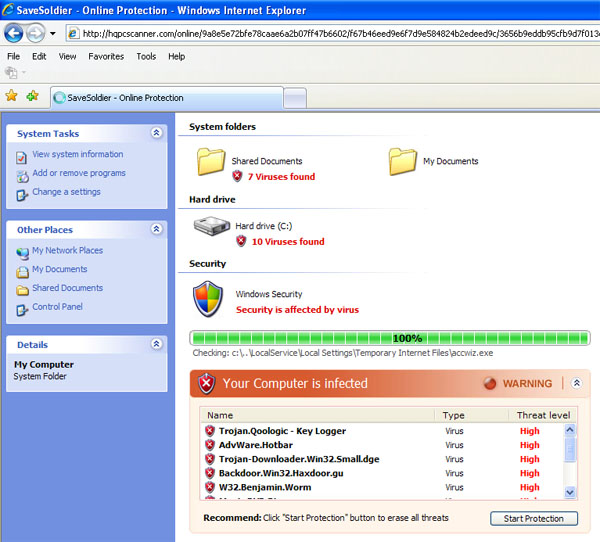
Task: Open the recent pages dropdown arrow
Action: (x=53, y=34)
